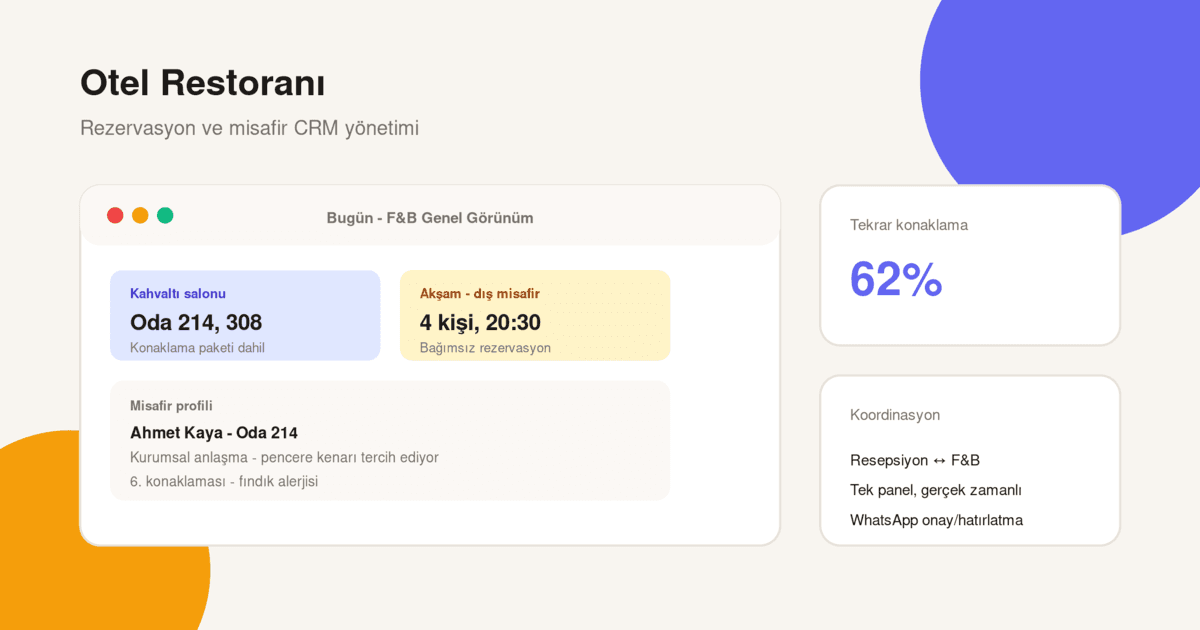Image resolution: width=1200 pixels, height=630 pixels.
Task: Click the orange window dot
Action: (140, 215)
